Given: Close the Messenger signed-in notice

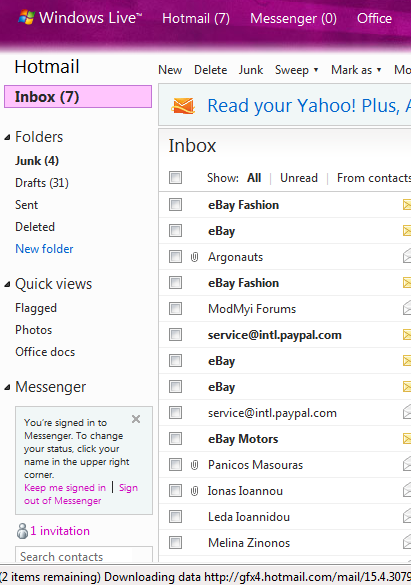Looking at the screenshot, I should [136, 419].
